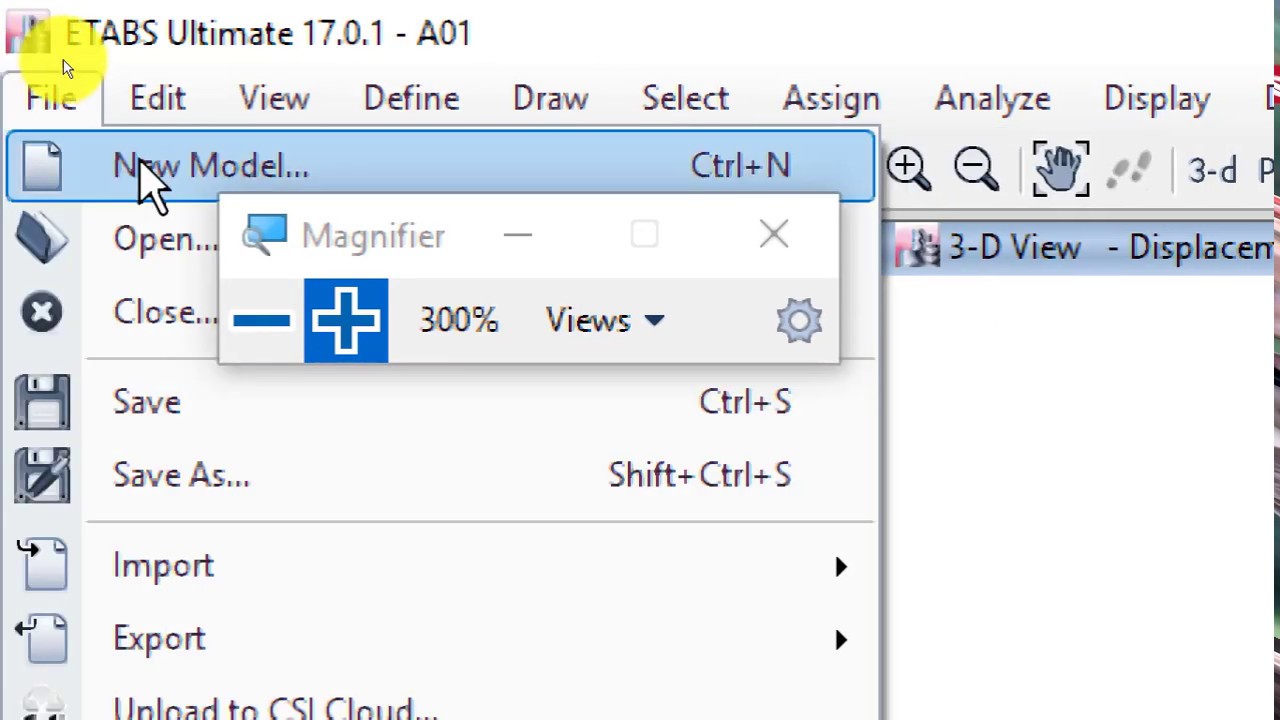Select the Pan hand tool
This screenshot has width=1280, height=720.
[x=1060, y=168]
